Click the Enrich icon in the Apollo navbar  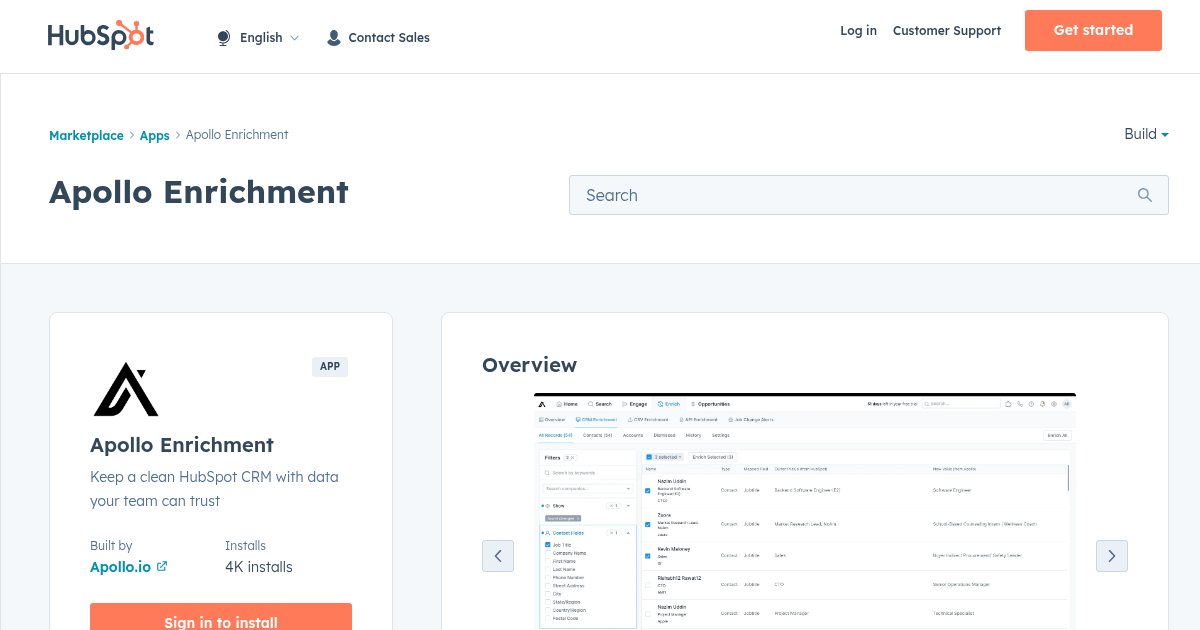pyautogui.click(x=661, y=404)
